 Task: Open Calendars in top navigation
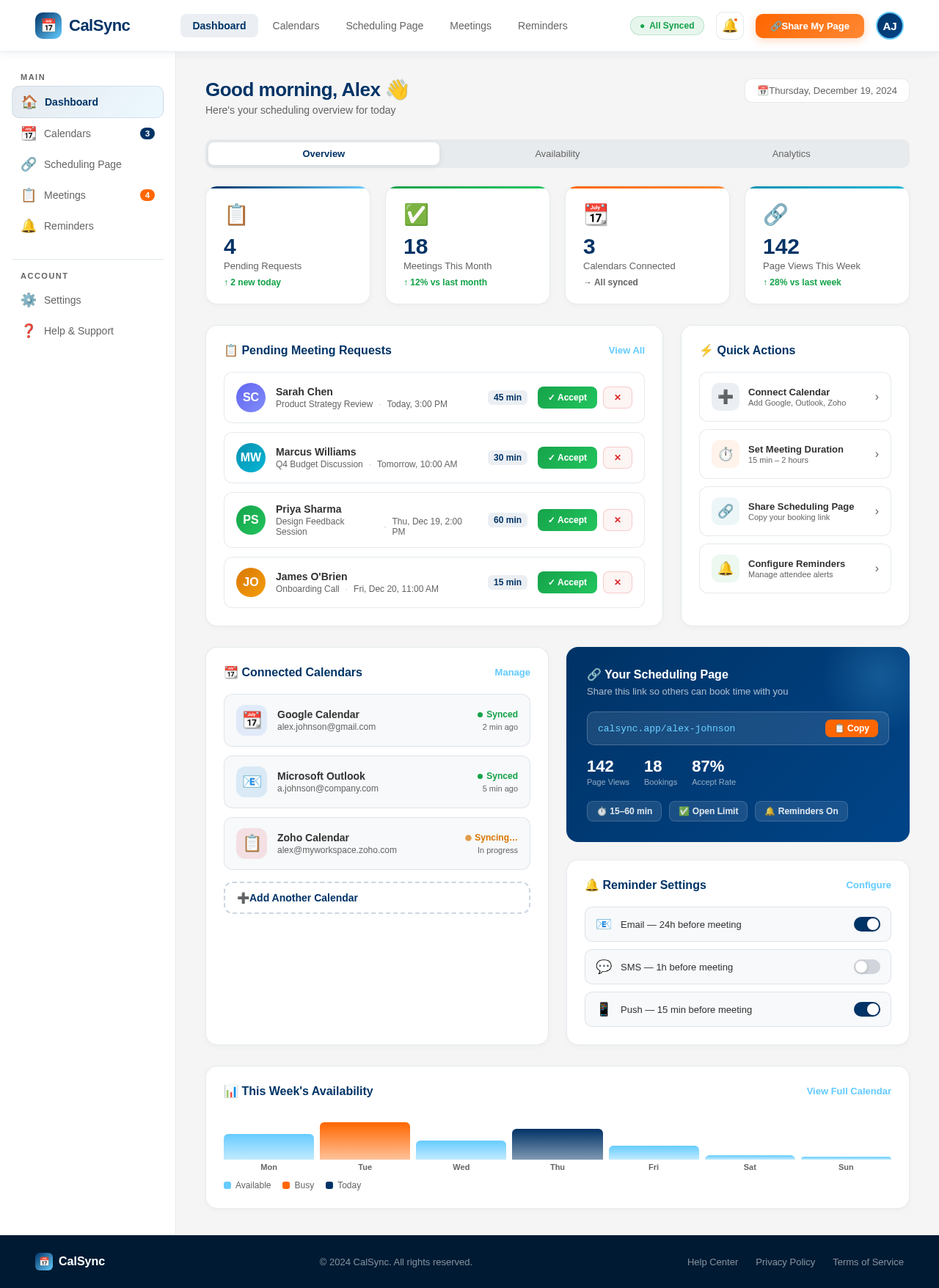click(x=296, y=26)
